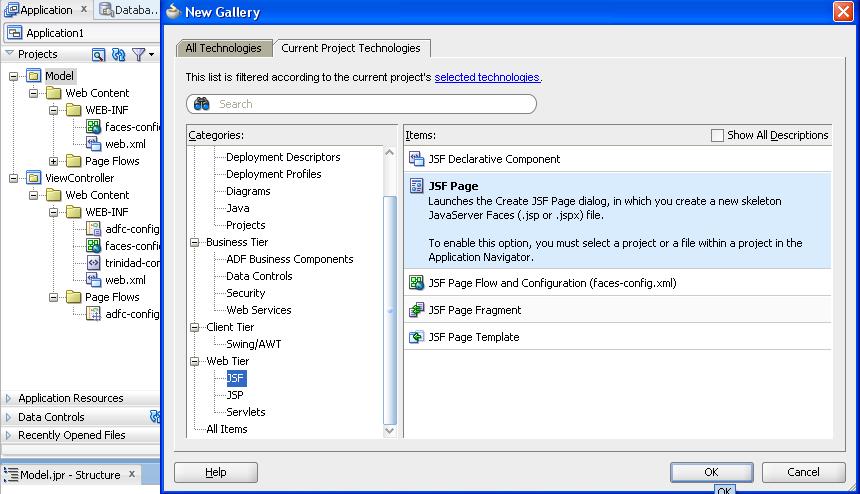The image size is (860, 494).
Task: Click the Help button
Action: point(216,472)
